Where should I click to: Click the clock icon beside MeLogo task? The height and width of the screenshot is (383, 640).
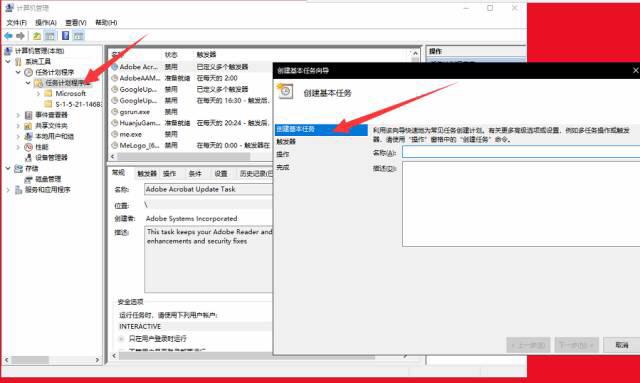click(115, 145)
